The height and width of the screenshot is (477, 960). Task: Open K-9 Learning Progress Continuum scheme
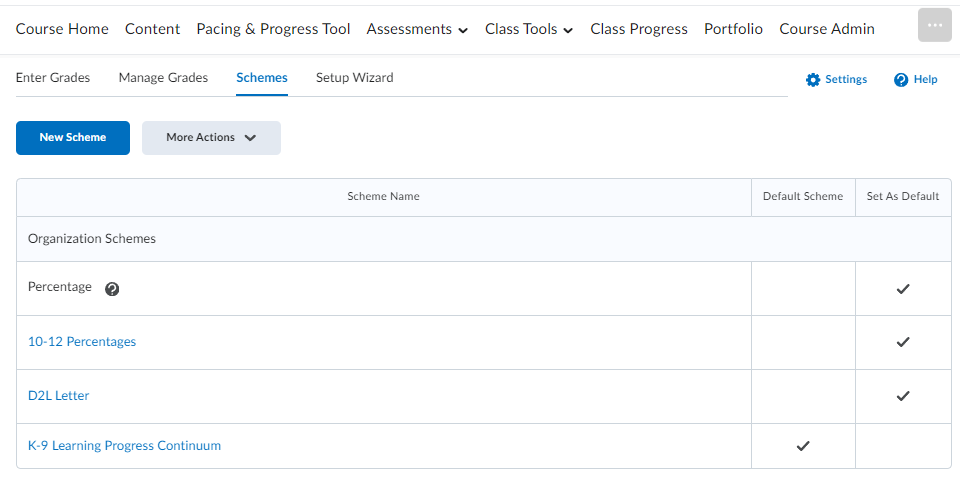coord(124,446)
